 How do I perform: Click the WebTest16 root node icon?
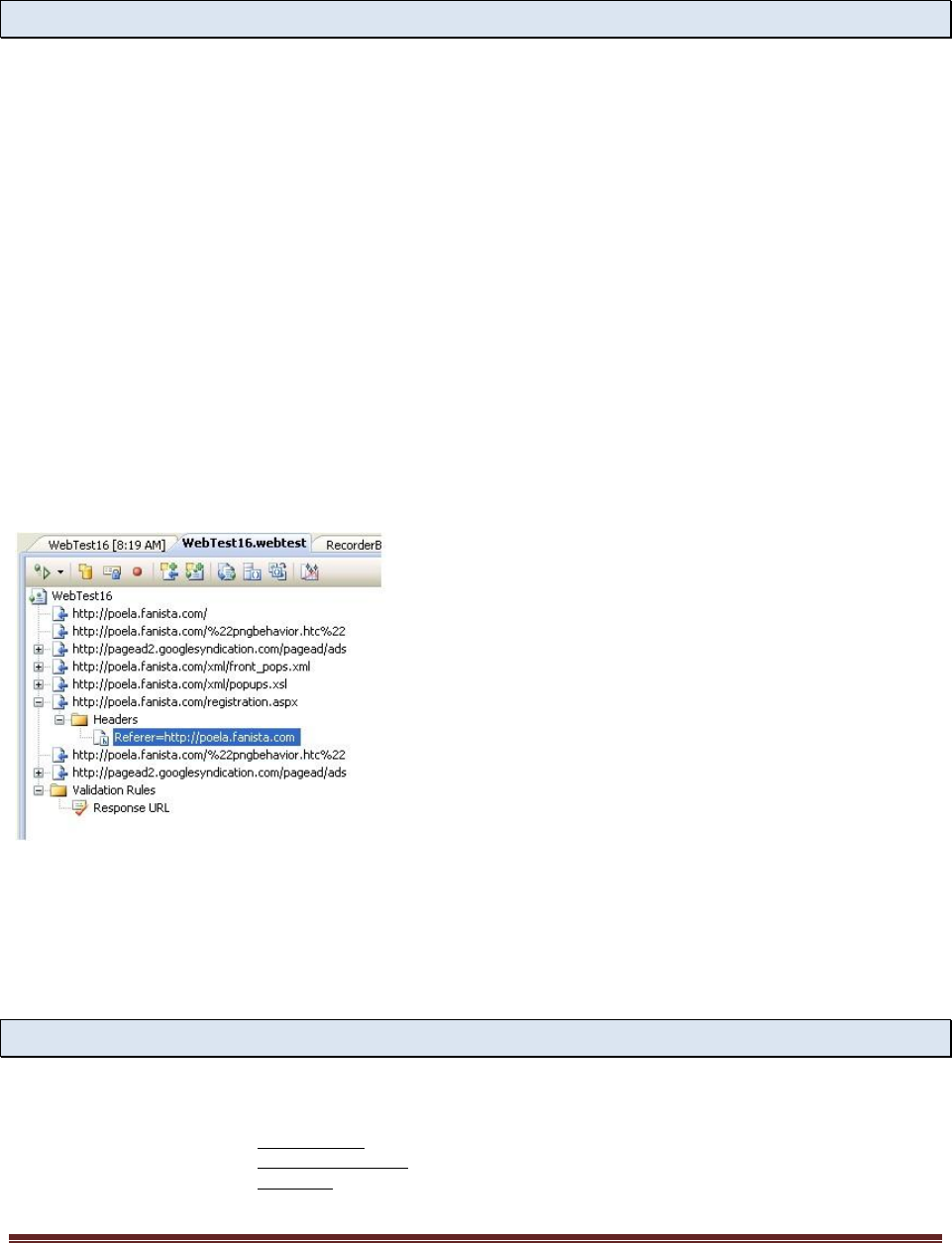pyautogui.click(x=39, y=596)
